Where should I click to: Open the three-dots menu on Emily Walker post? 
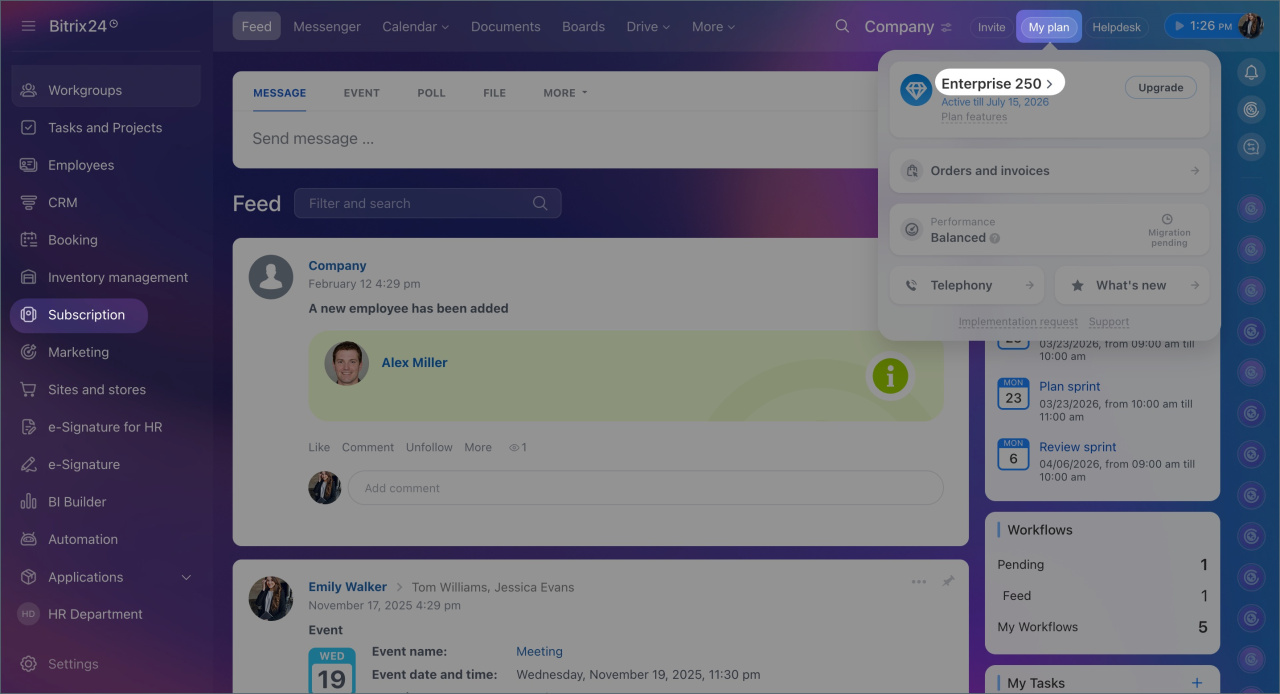pyautogui.click(x=918, y=581)
